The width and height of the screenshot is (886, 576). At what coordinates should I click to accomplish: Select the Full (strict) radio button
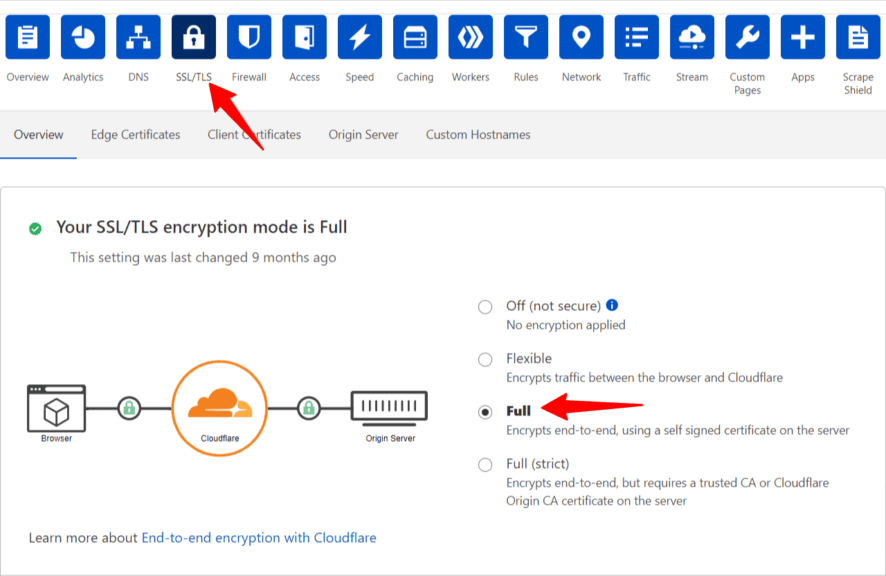point(485,465)
